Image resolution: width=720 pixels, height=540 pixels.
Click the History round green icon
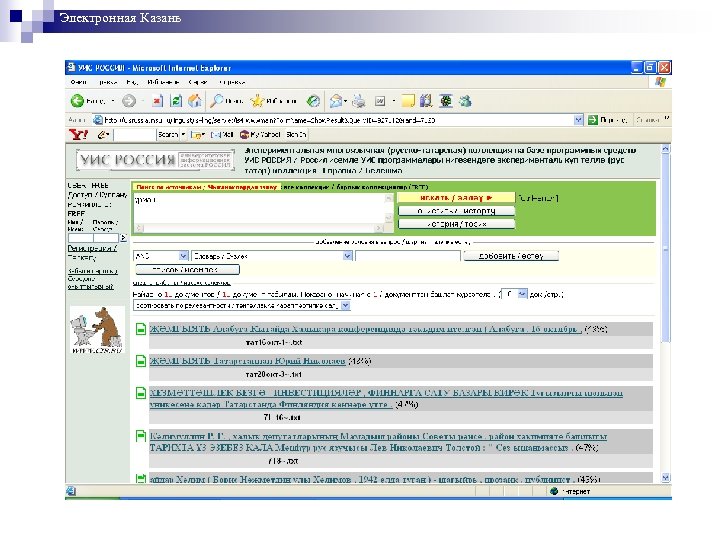(x=314, y=101)
